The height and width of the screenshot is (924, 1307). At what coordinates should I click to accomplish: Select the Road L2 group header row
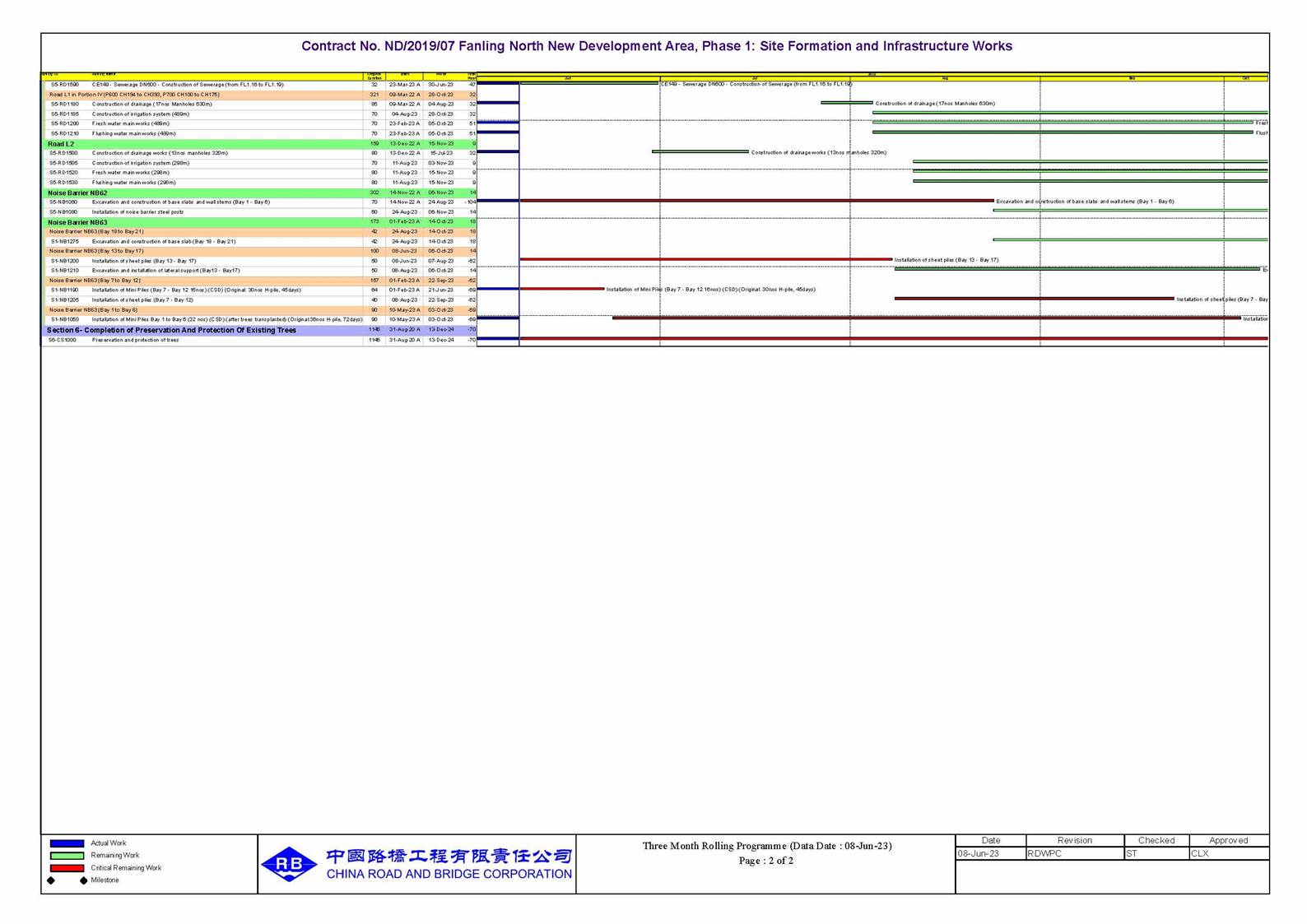point(259,144)
